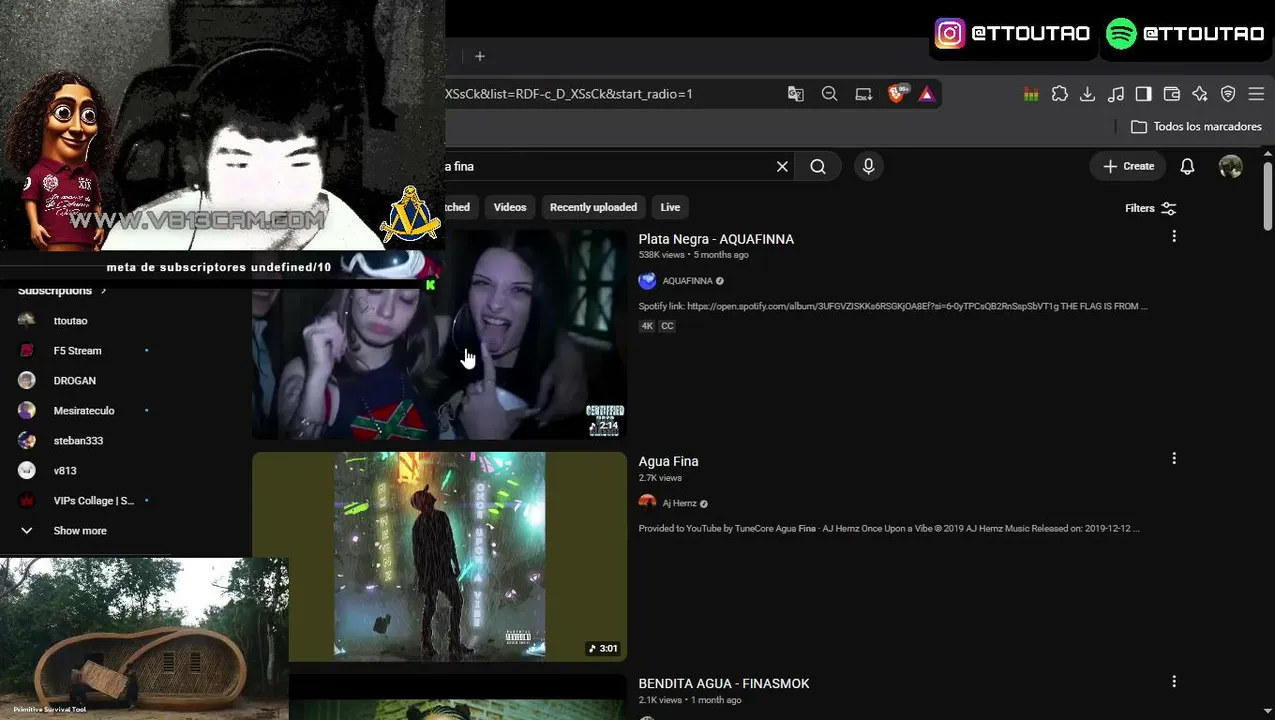Image resolution: width=1275 pixels, height=720 pixels.
Task: Open the Primitive Survival Tool mini video
Action: pyautogui.click(x=144, y=638)
